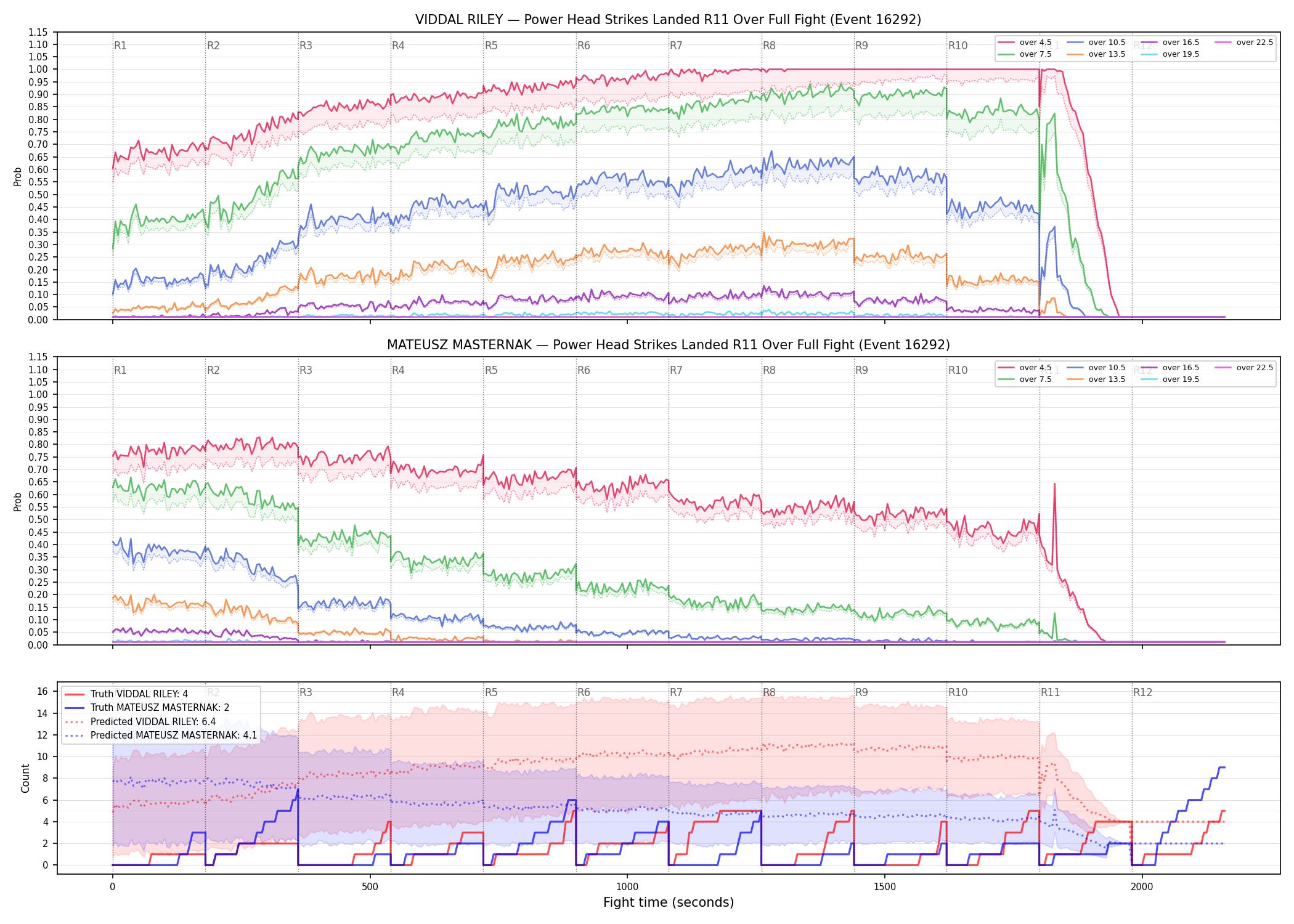This screenshot has height=924, width=1294.
Task: Select 'over 4.5' label in top chart legend
Action: point(1035,43)
